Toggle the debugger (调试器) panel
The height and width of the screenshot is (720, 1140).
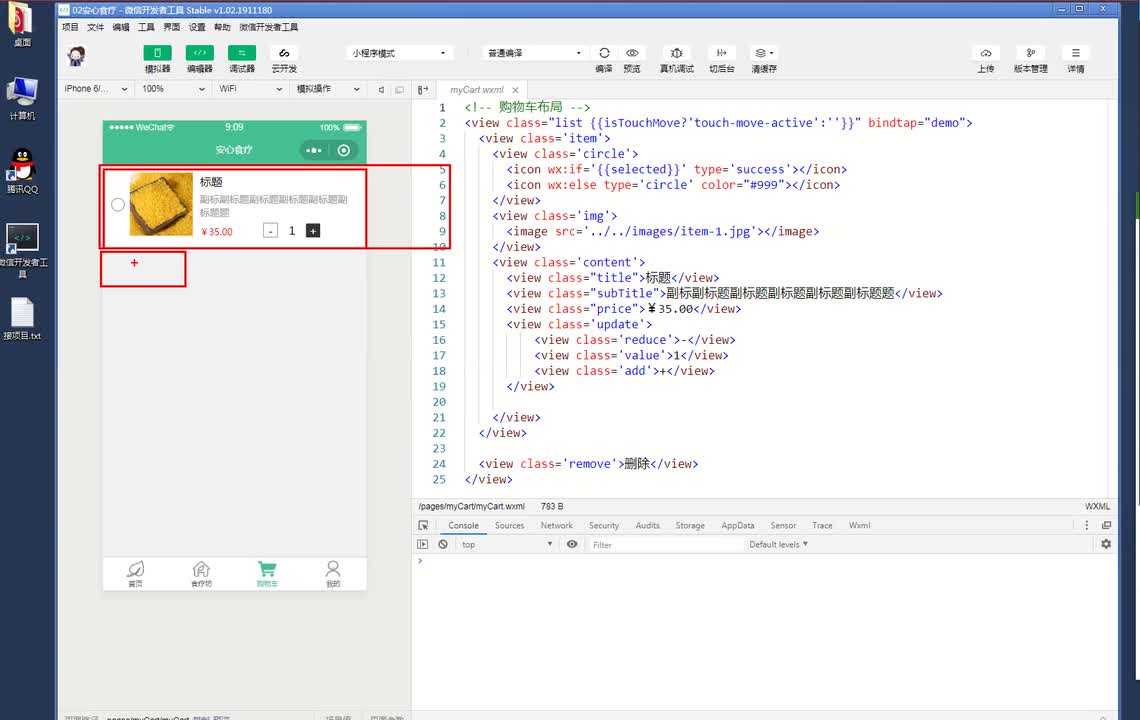pos(241,53)
